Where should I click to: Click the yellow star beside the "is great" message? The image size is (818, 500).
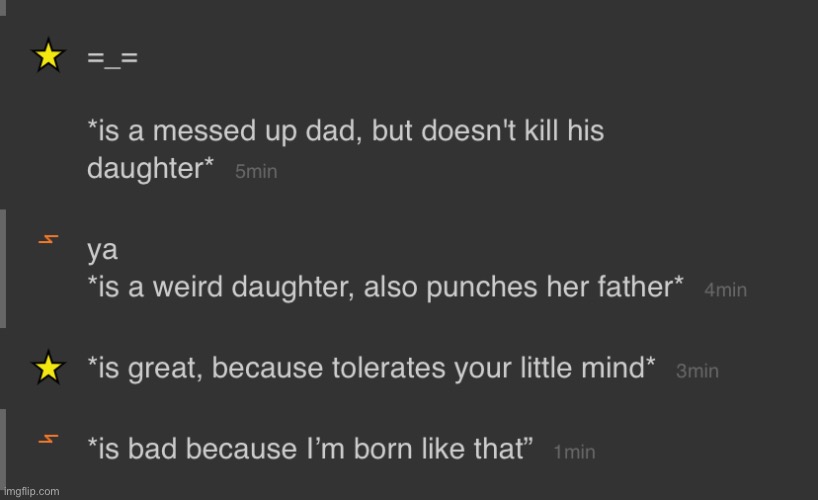tap(48, 367)
